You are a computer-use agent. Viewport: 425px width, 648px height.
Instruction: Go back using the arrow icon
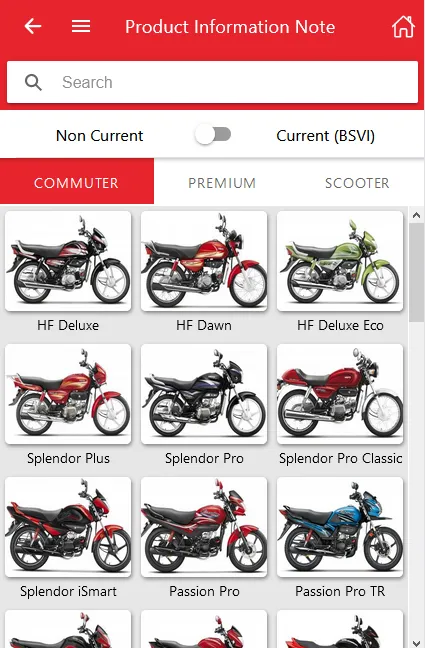coord(33,26)
